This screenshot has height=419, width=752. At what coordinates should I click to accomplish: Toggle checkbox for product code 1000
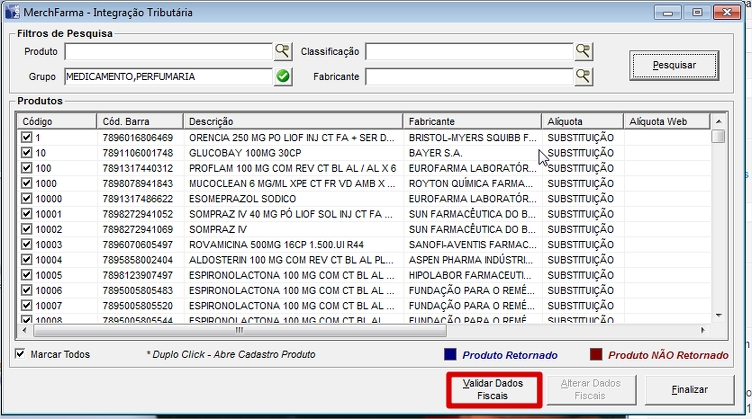pyautogui.click(x=27, y=183)
